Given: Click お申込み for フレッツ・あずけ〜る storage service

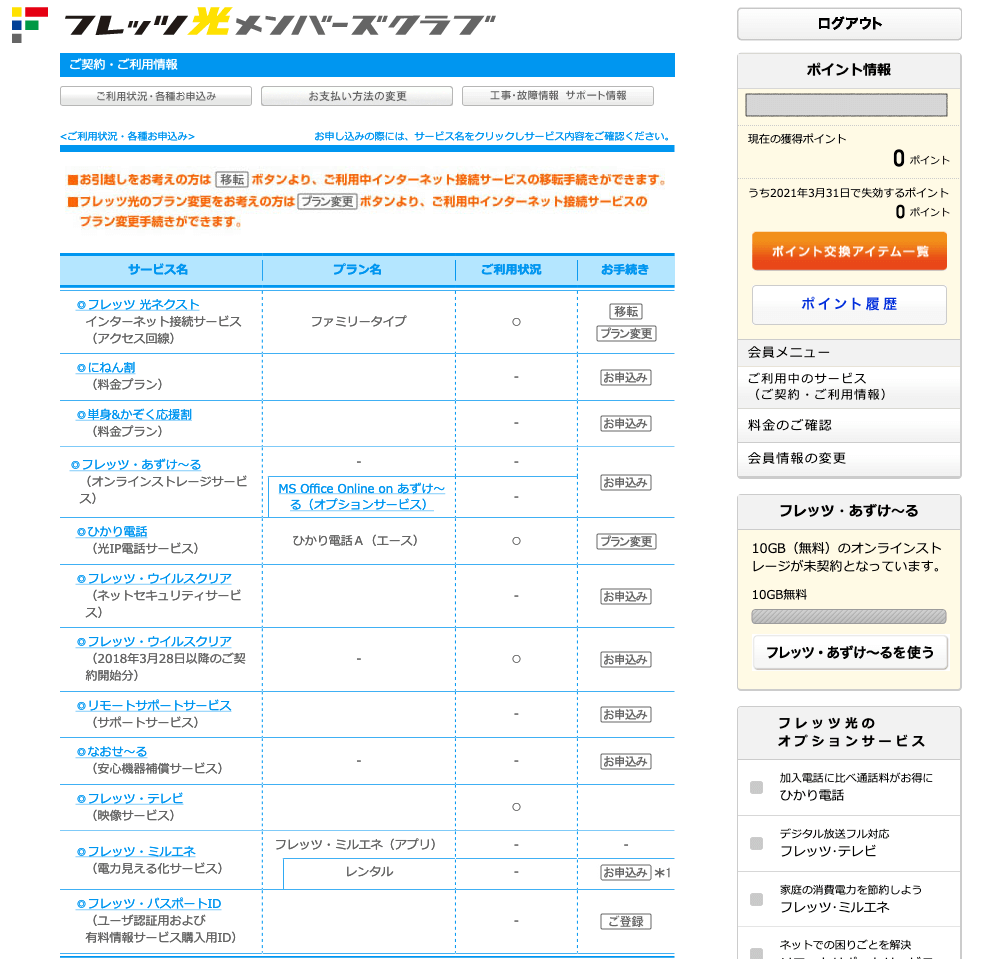Looking at the screenshot, I should coord(626,483).
